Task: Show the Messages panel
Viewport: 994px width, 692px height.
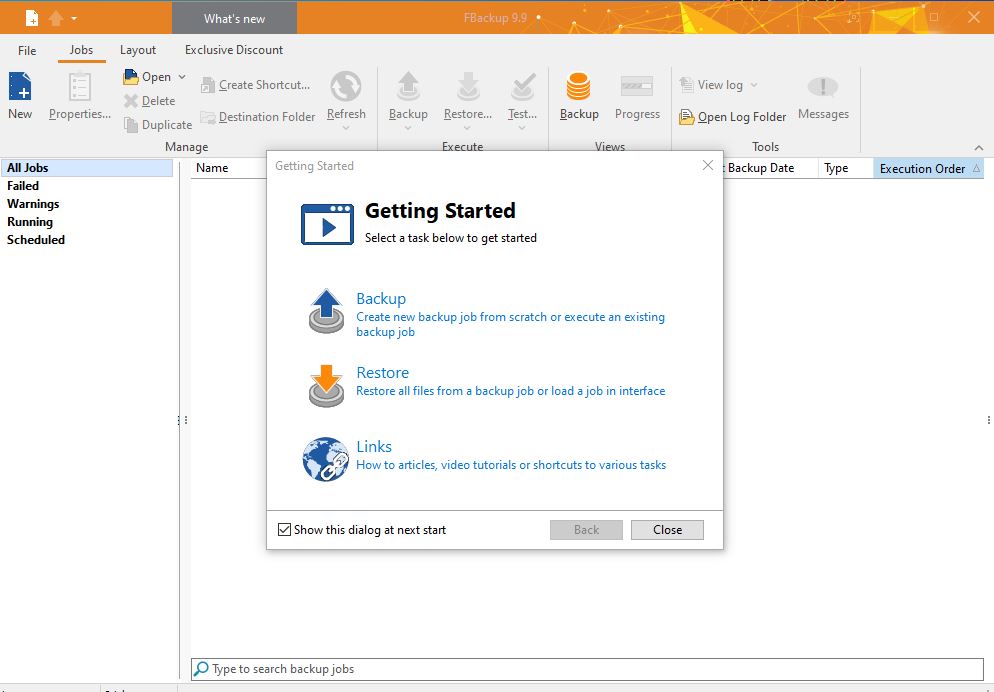Action: (x=823, y=96)
